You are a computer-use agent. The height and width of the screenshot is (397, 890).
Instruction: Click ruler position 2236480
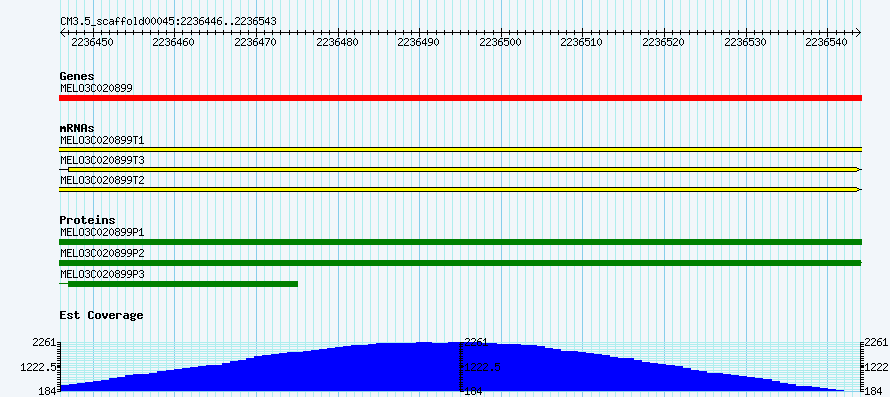point(338,42)
